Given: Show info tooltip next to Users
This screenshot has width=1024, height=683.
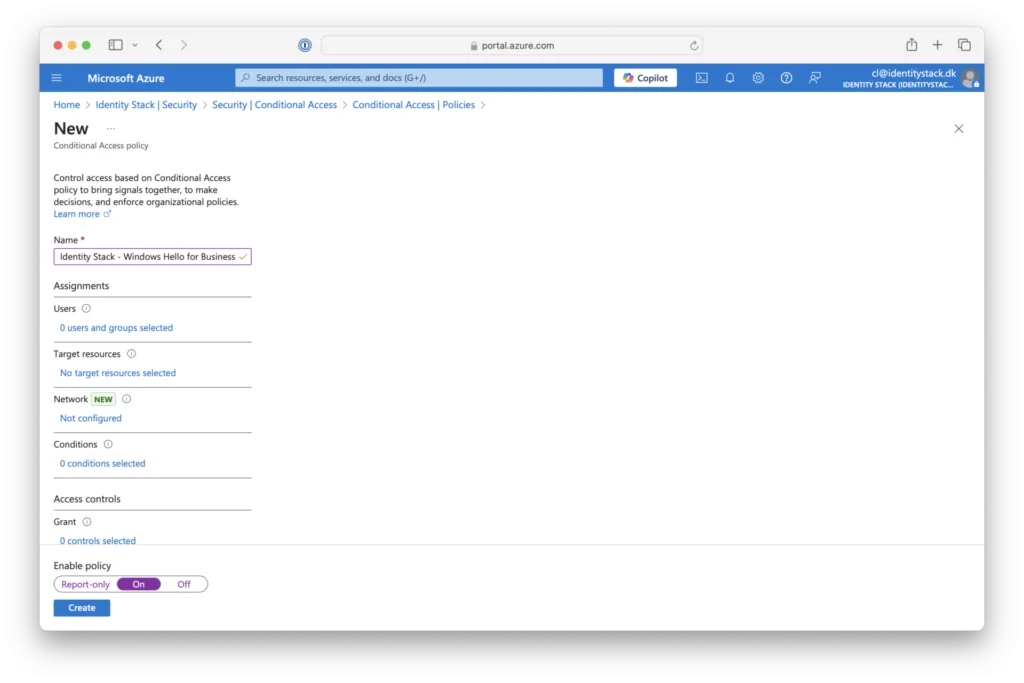Looking at the screenshot, I should tap(86, 308).
